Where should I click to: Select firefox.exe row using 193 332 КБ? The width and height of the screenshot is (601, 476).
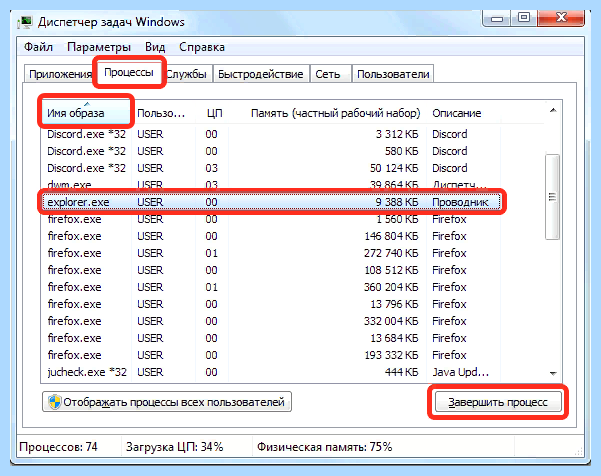click(271, 355)
